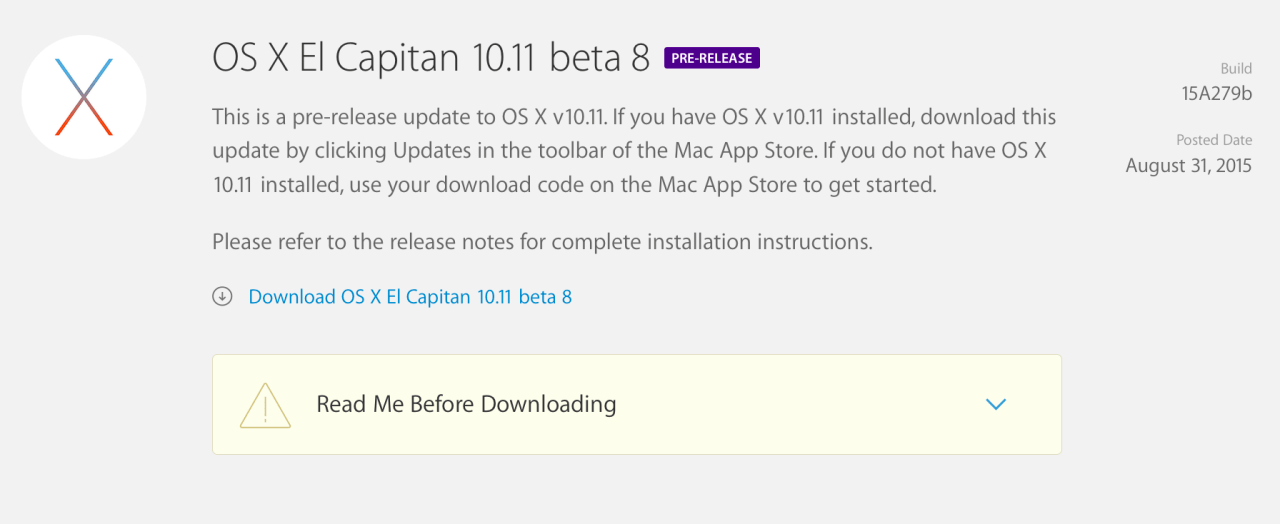
Task: Click the circled download arrow icon
Action: click(x=222, y=296)
